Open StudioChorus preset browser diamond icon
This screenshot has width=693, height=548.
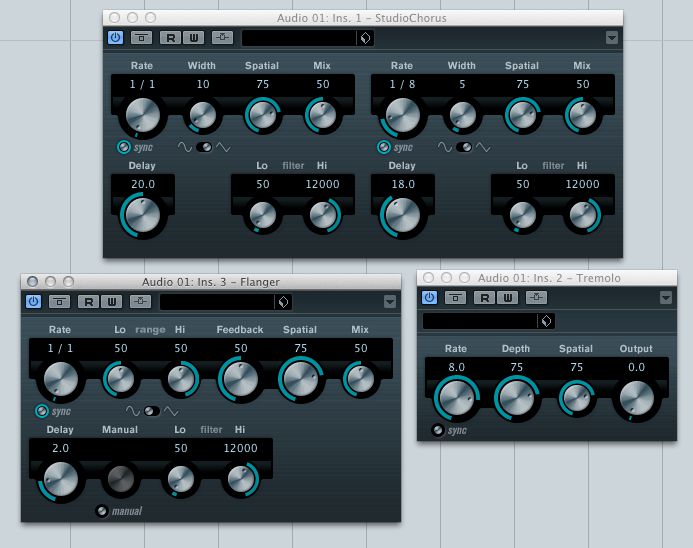tap(366, 38)
